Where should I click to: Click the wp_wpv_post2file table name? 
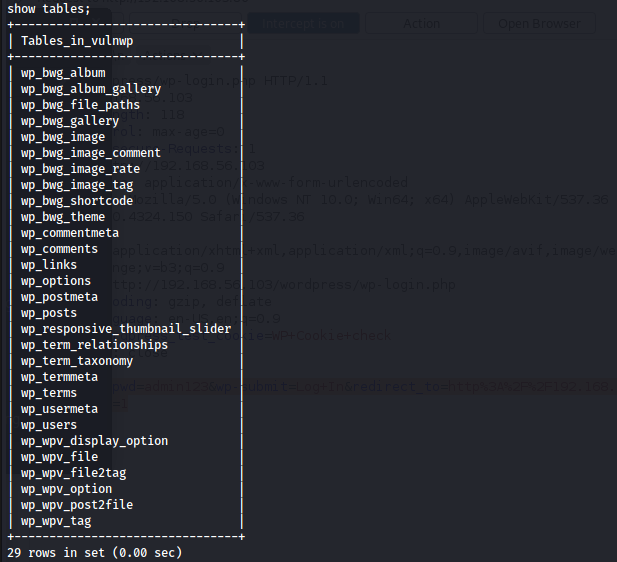(77, 505)
